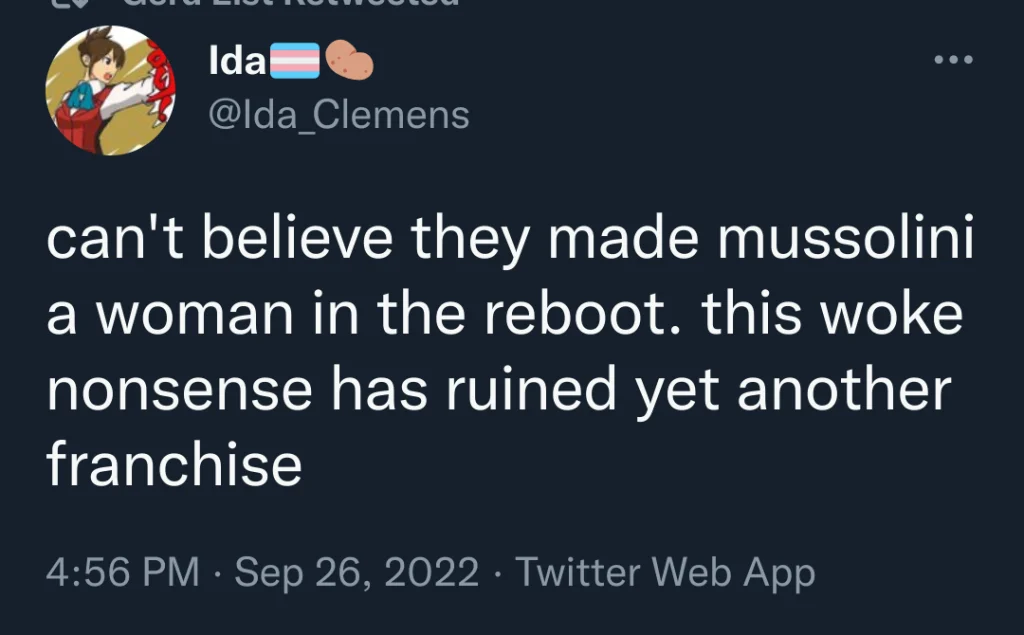Viewport: 1024px width, 635px height.
Task: Click the word another in tweet
Action: [844, 388]
